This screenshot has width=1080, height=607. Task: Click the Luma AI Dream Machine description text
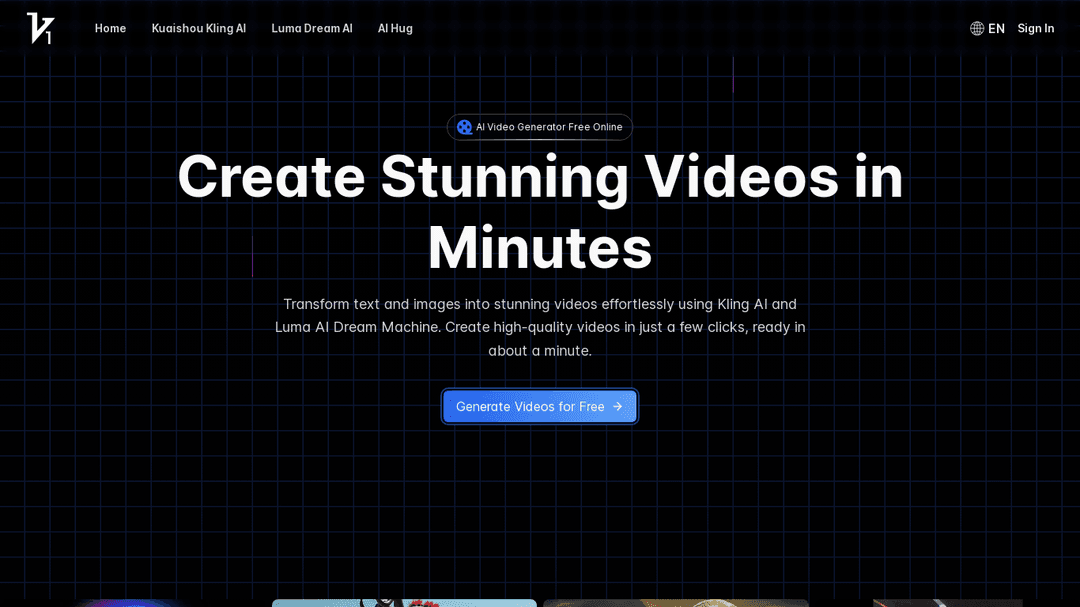357,327
